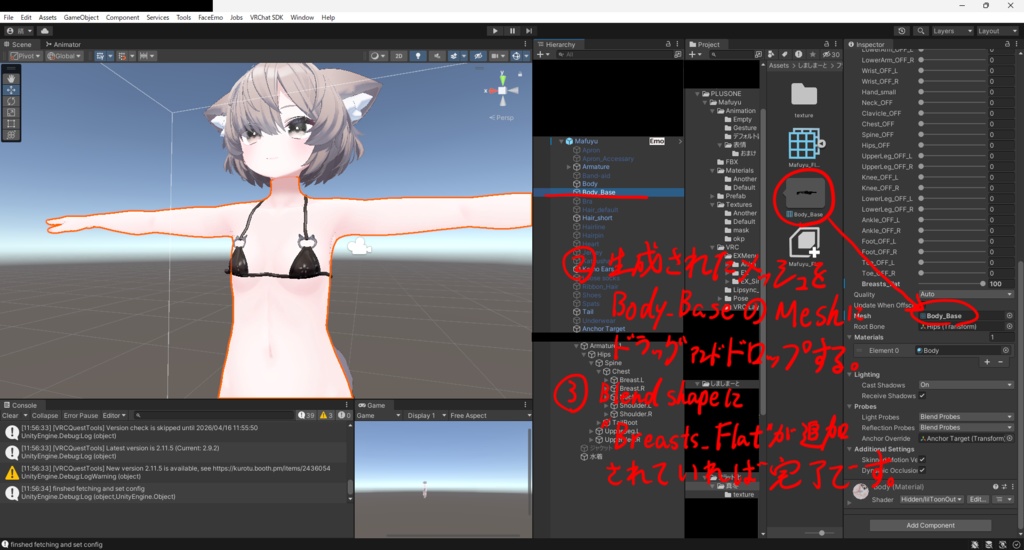Adjust the Chest_OFF blend shape slider
The width and height of the screenshot is (1024, 550).
click(952, 124)
